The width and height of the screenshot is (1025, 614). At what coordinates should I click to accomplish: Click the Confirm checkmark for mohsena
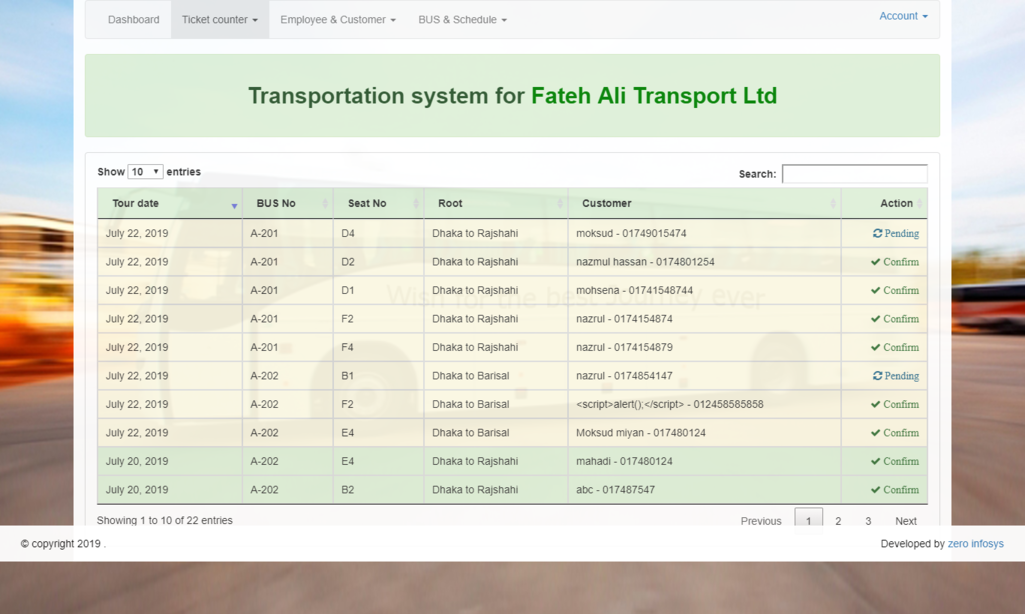(876, 291)
